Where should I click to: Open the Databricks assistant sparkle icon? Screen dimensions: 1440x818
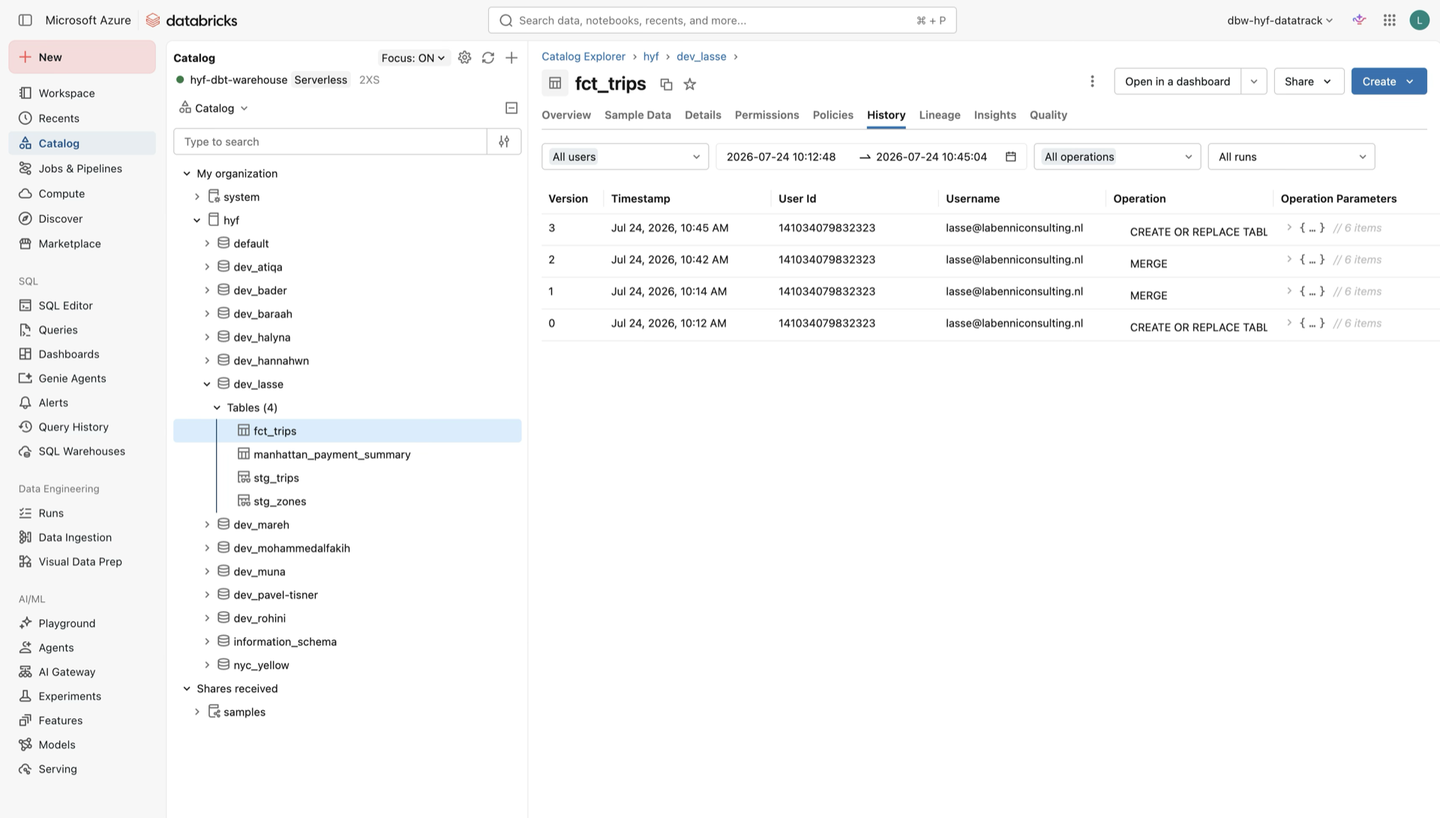coord(1359,20)
